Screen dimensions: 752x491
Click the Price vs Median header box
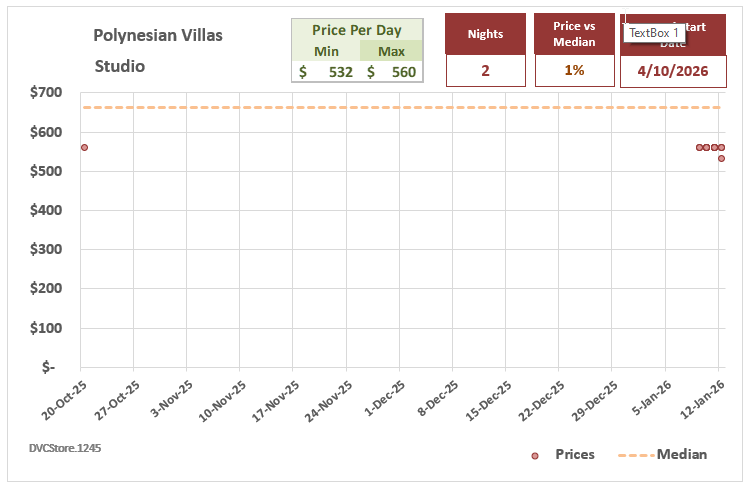pyautogui.click(x=574, y=34)
